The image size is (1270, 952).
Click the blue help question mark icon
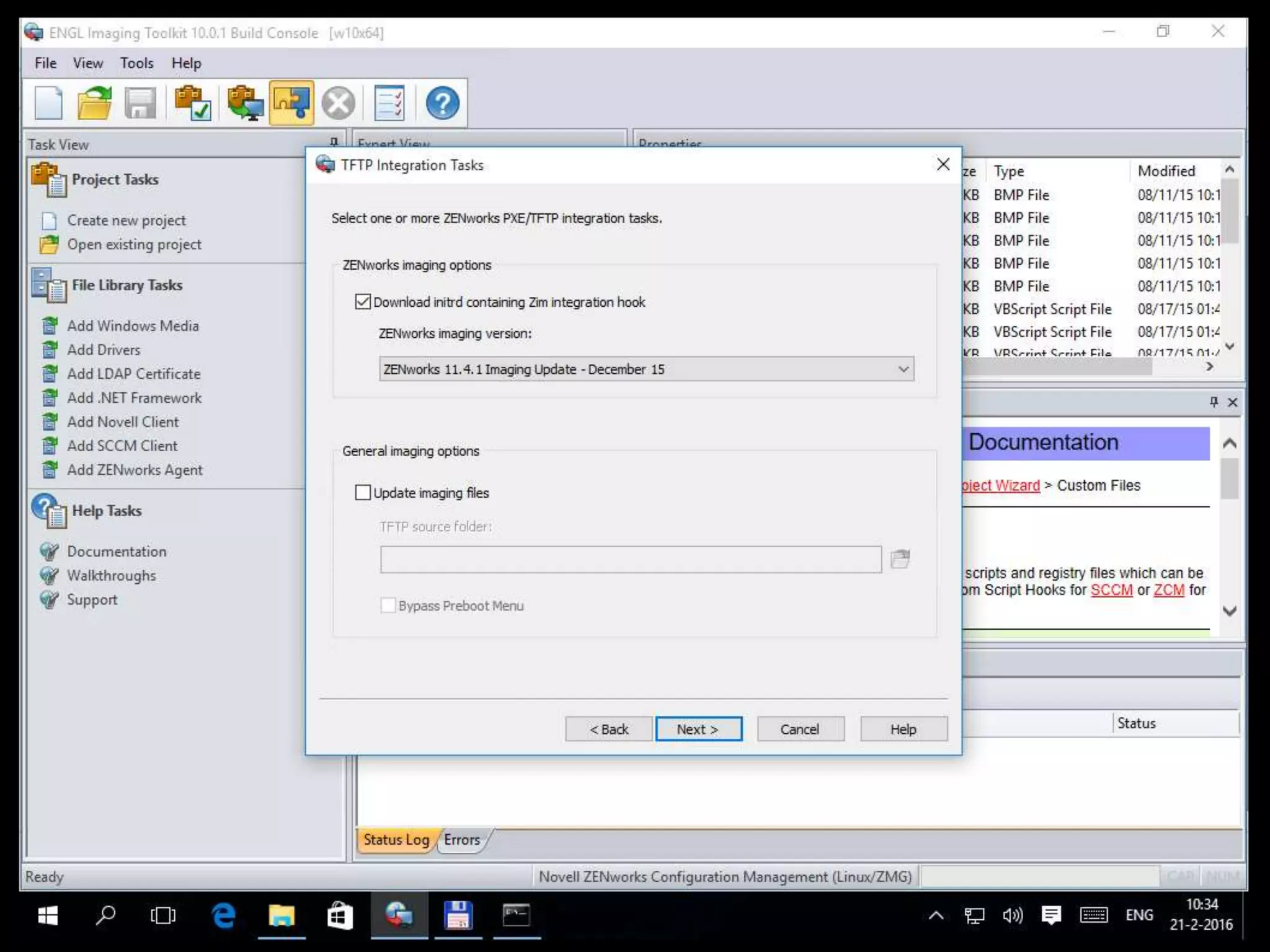click(442, 103)
